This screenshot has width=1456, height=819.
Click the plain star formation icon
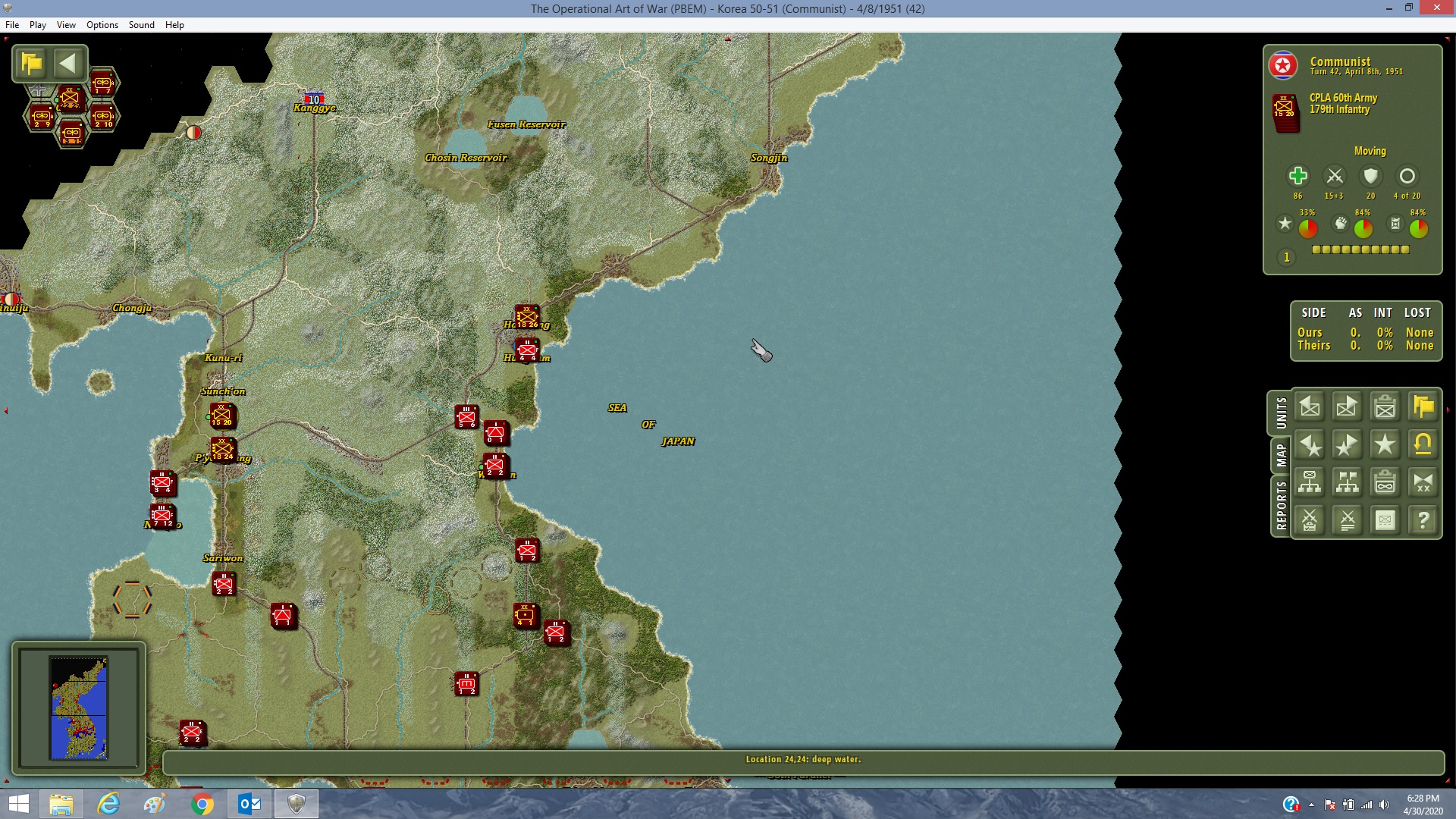coord(1385,445)
